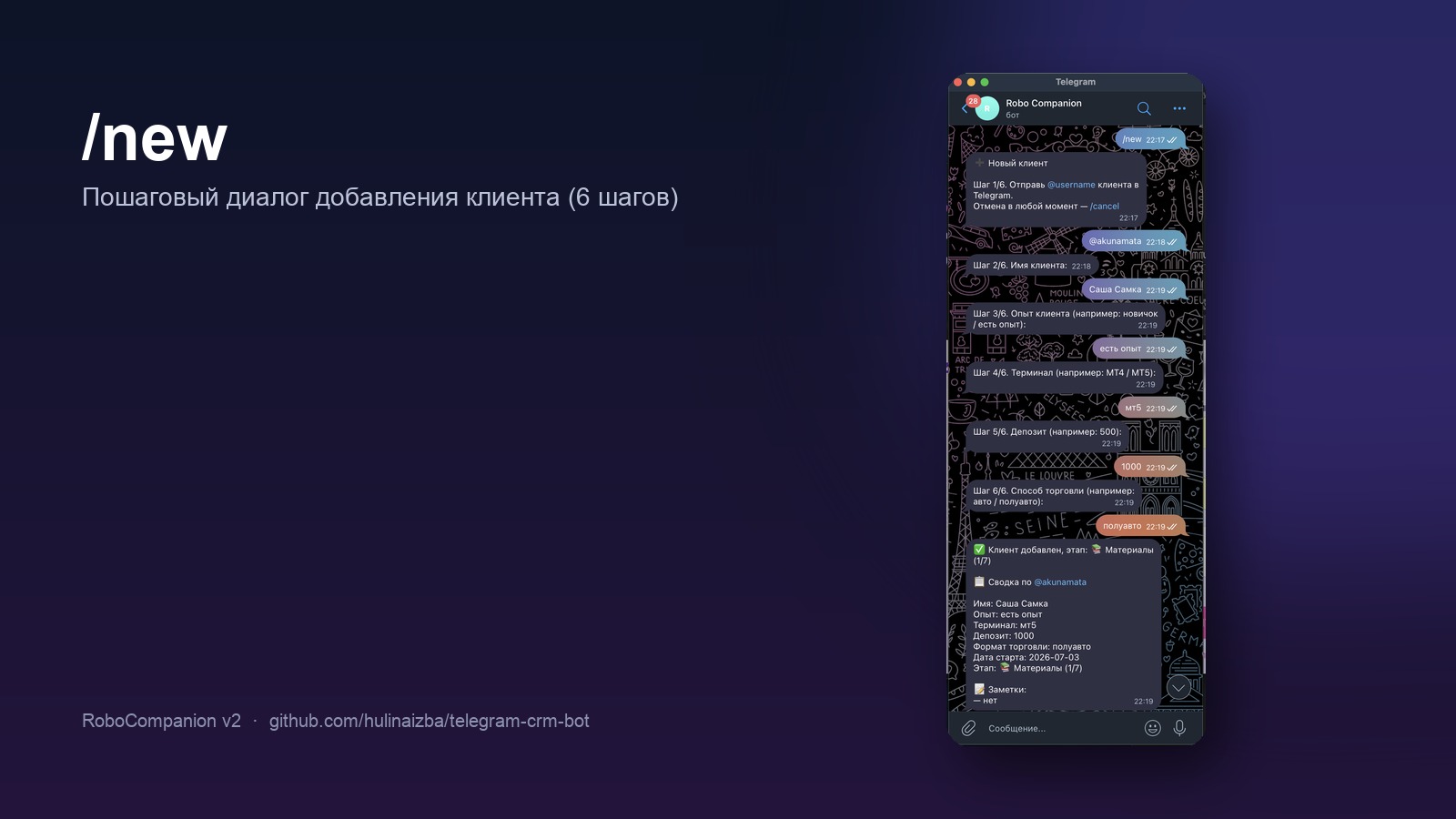Image resolution: width=1456 pixels, height=819 pixels.
Task: Click the 'Шаг 3/6. Опыт клиента' message
Action: tap(1066, 319)
